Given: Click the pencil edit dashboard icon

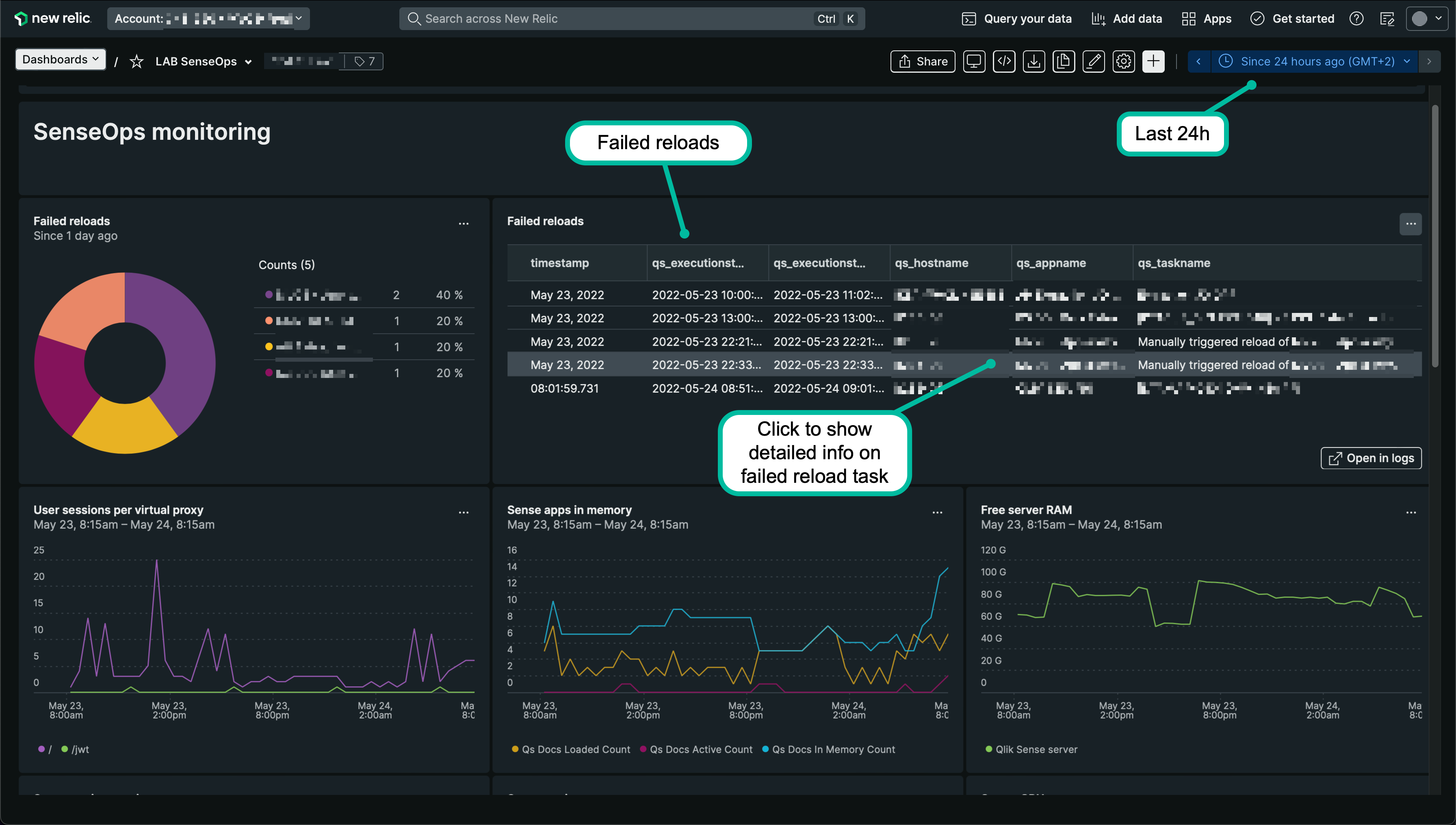Looking at the screenshot, I should 1094,61.
